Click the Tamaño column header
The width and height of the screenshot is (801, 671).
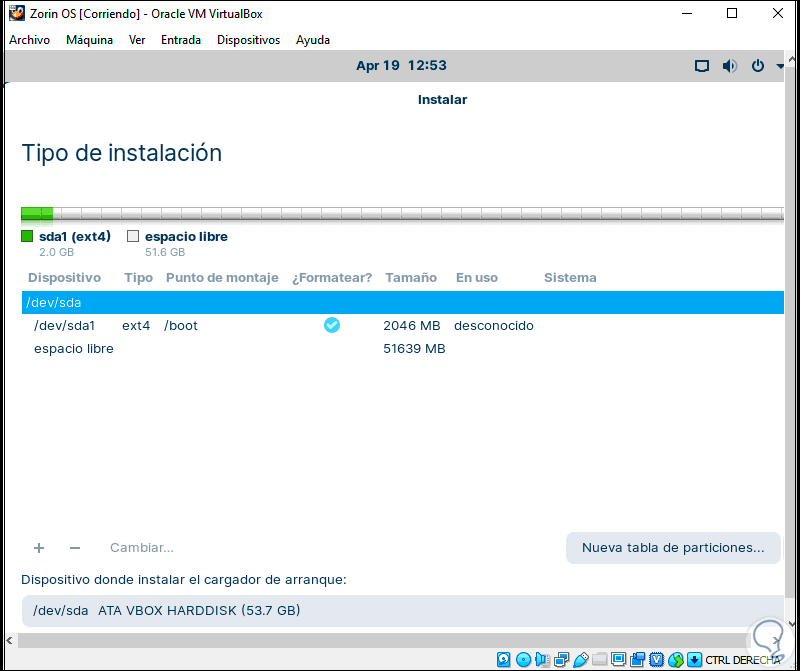[x=411, y=277]
